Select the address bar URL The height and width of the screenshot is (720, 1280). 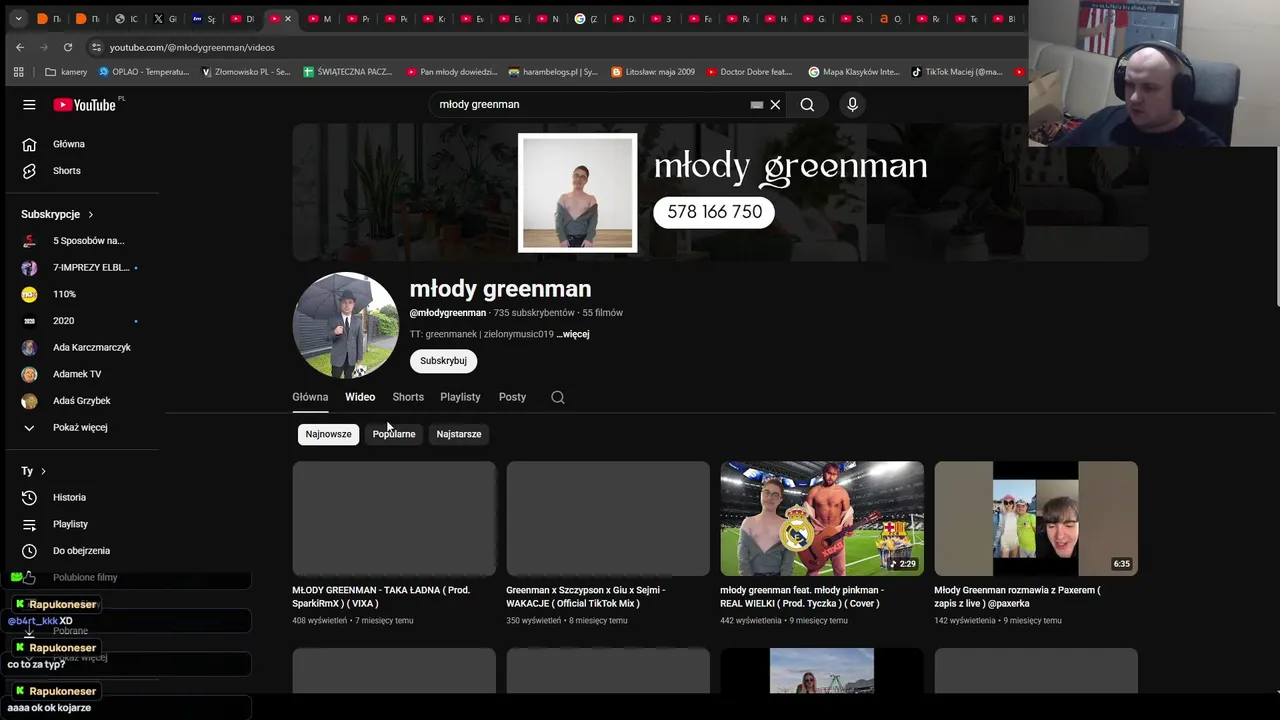point(191,47)
